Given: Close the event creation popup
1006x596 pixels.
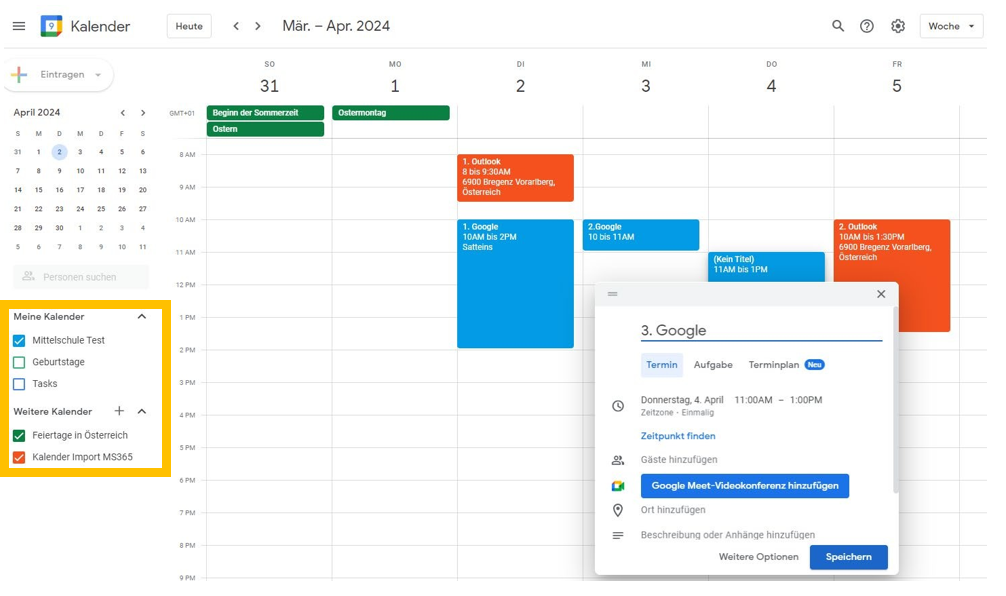Looking at the screenshot, I should pos(881,294).
